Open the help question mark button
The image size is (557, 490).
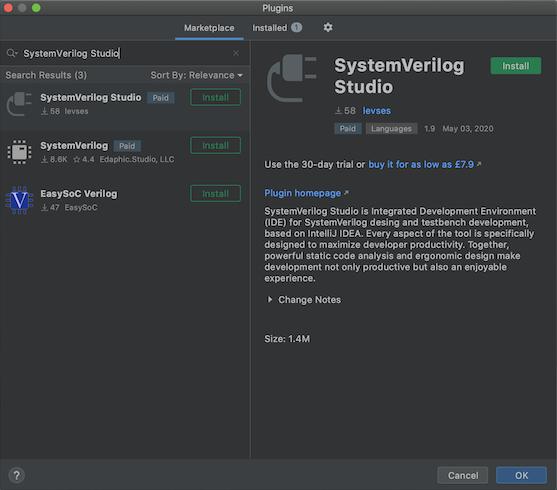pos(16,475)
